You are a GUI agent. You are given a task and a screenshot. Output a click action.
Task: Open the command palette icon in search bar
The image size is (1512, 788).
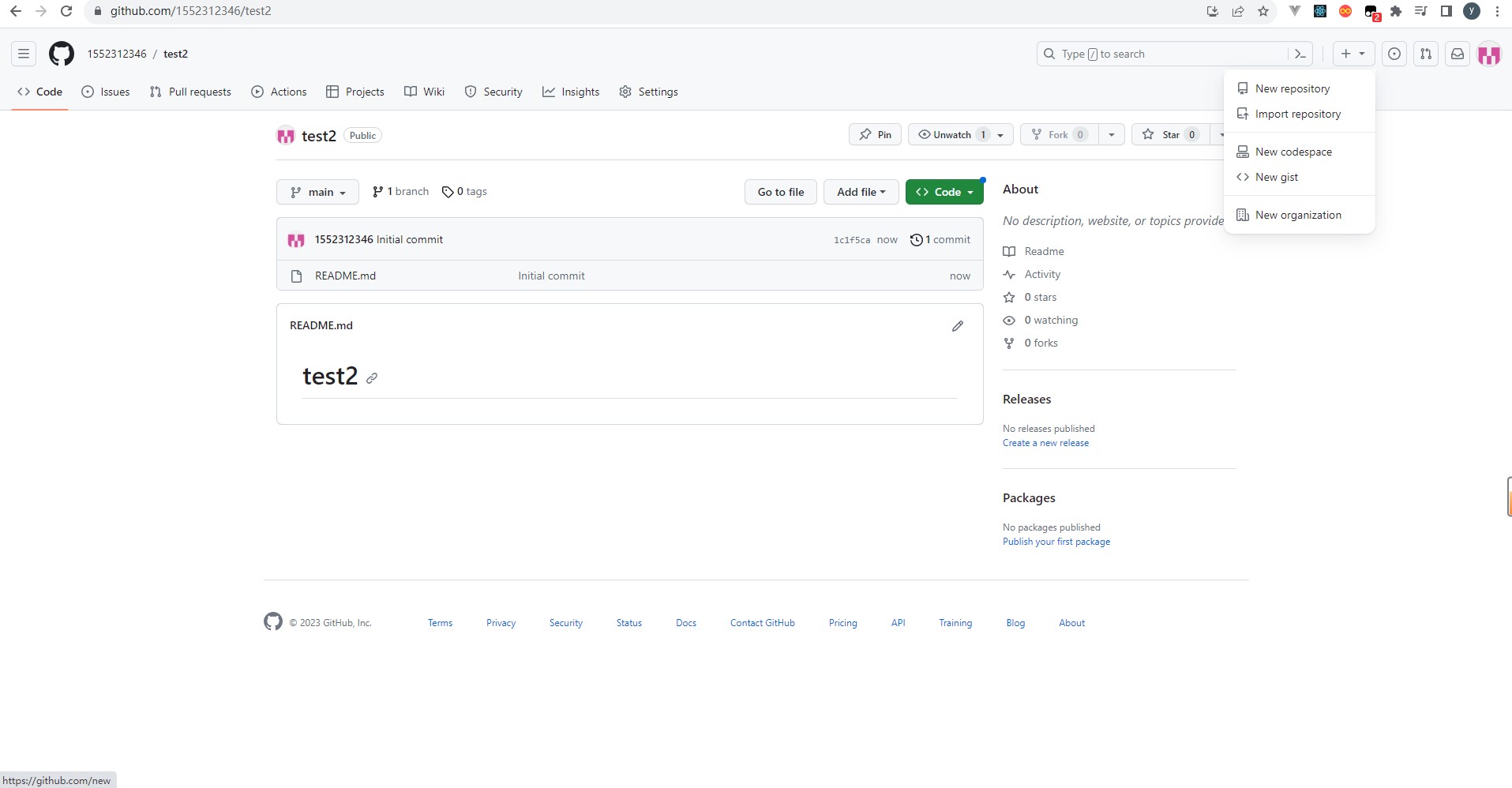pyautogui.click(x=1300, y=54)
